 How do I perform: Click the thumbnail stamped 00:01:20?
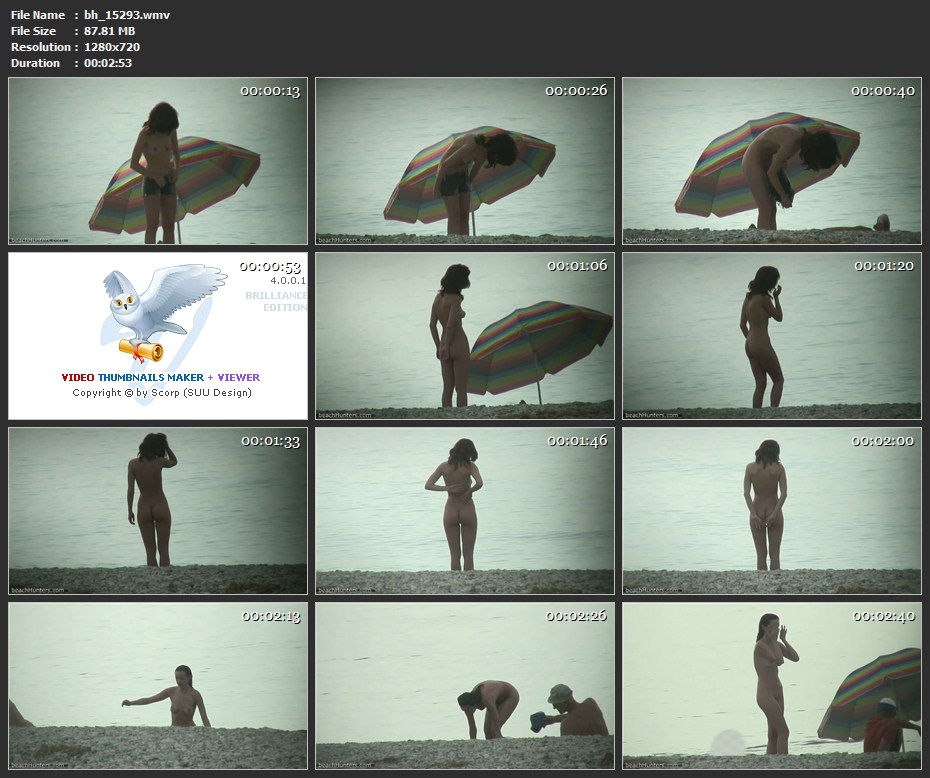click(771, 336)
